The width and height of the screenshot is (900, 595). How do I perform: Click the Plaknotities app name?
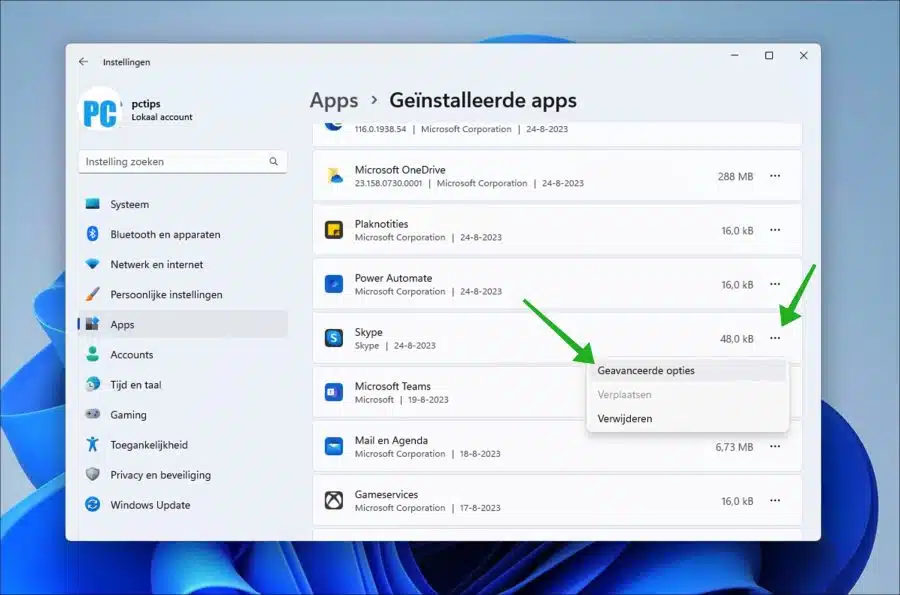click(x=381, y=224)
